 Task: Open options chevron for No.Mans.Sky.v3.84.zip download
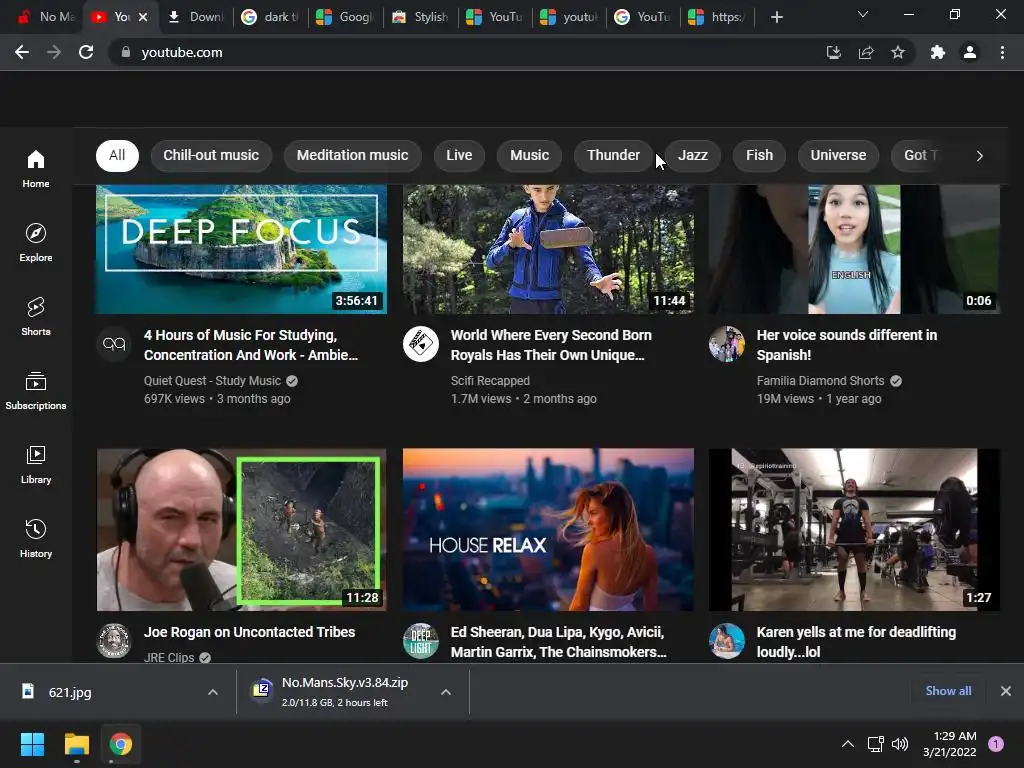coord(446,692)
